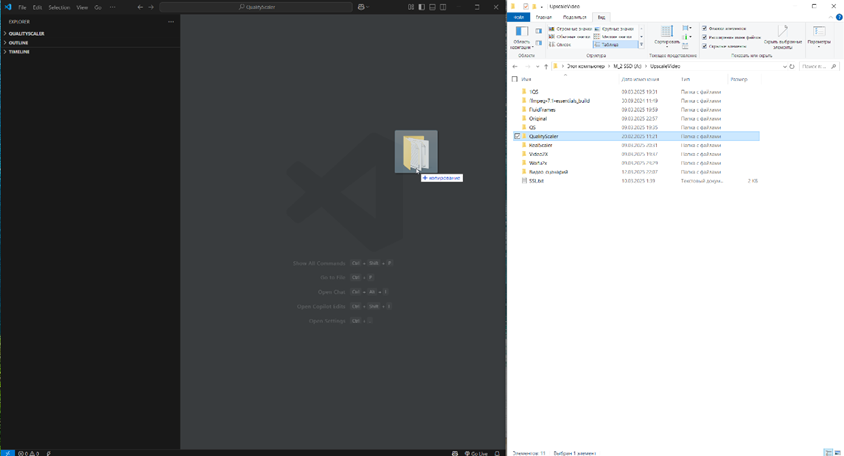Open the Параметры folder options button
Viewport: 844px width, 456px height.
click(x=819, y=36)
